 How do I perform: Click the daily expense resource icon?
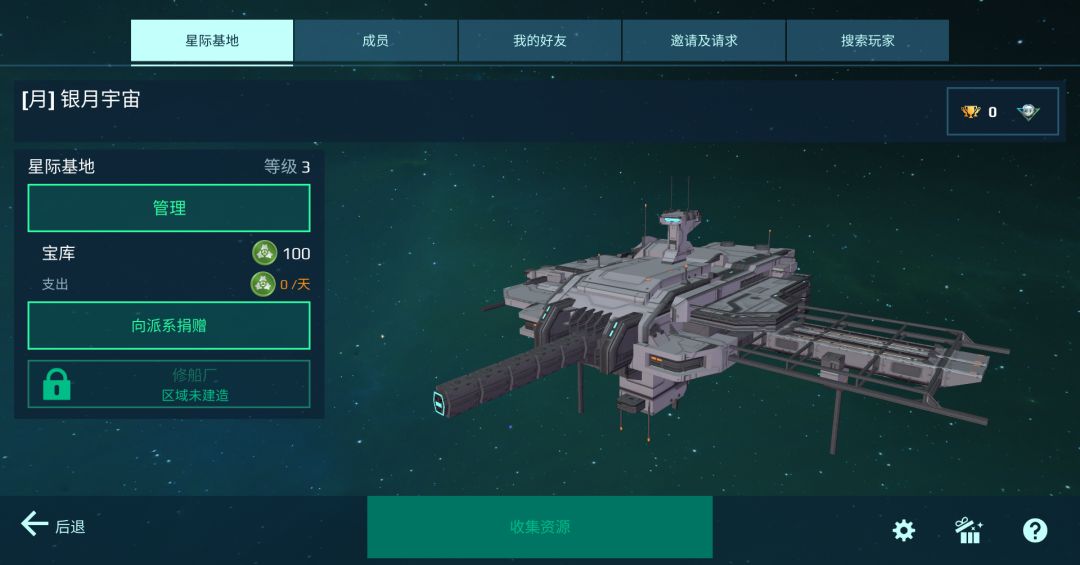[262, 284]
